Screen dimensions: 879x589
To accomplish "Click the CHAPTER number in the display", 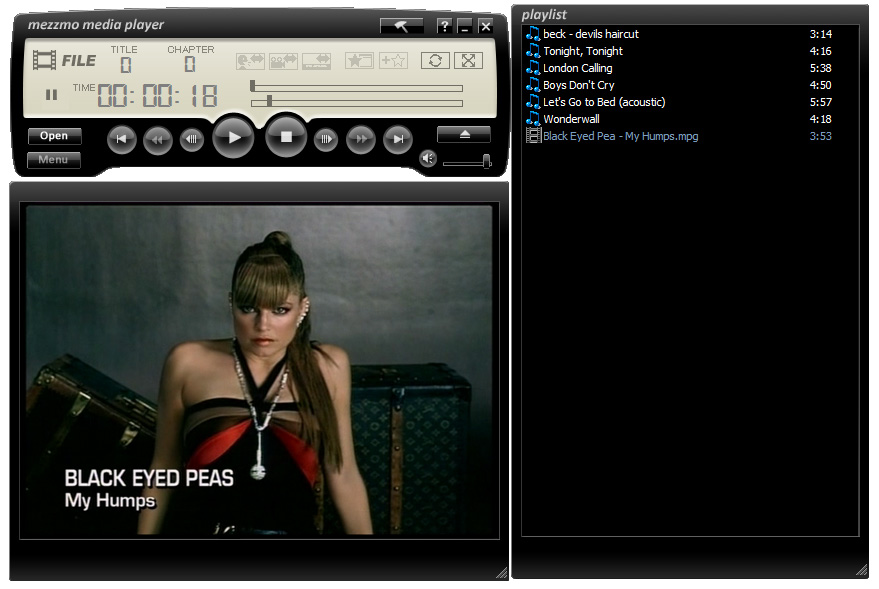I will coord(190,64).
